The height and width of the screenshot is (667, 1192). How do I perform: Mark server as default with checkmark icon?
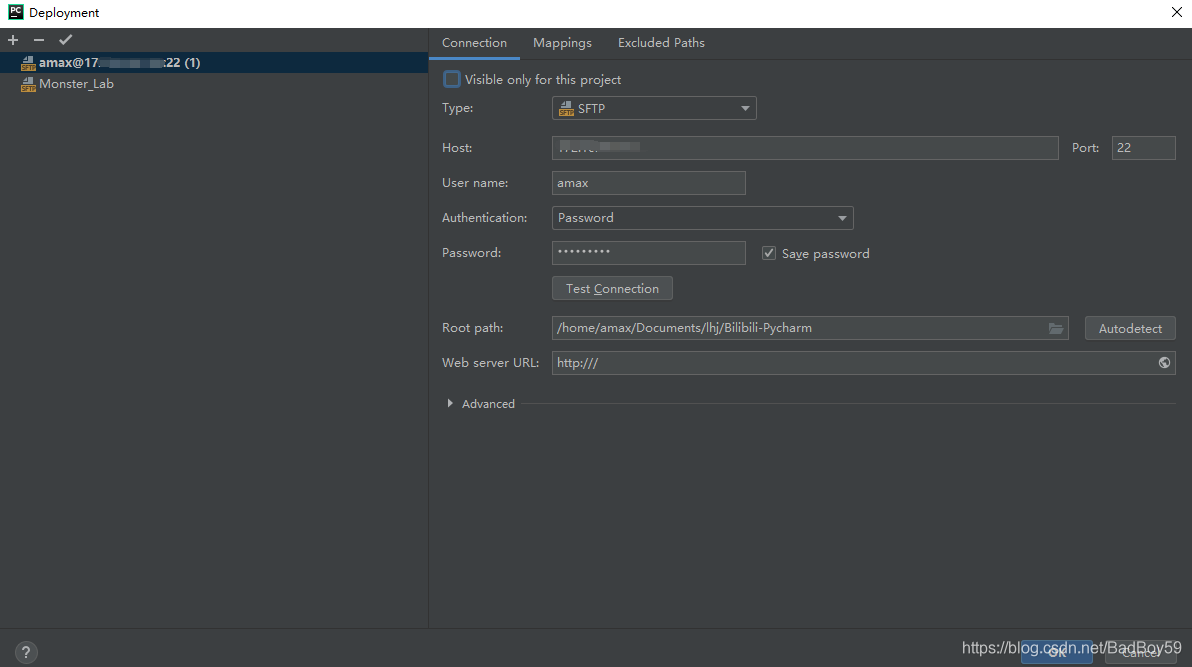point(65,40)
